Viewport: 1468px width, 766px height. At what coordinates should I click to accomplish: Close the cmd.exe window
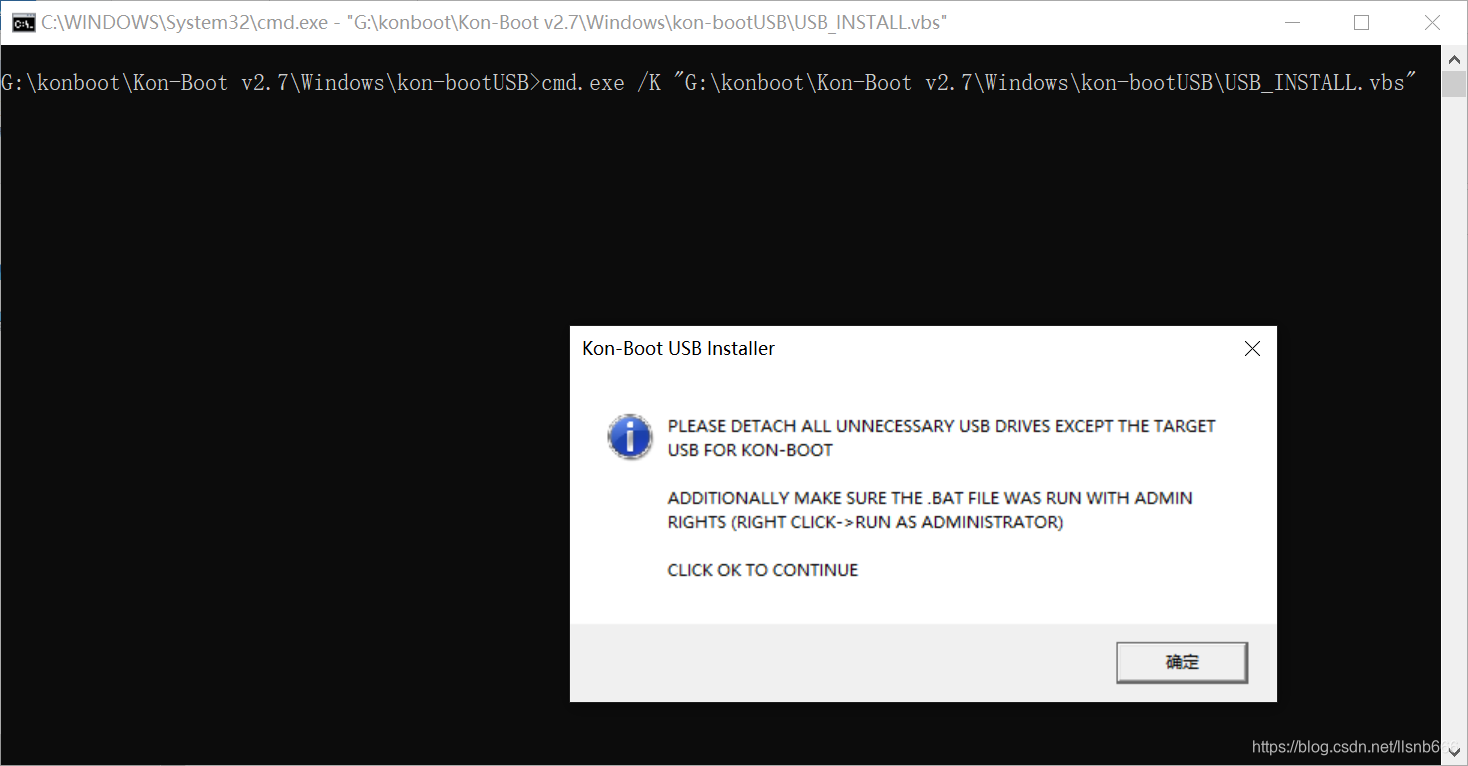(x=1432, y=22)
